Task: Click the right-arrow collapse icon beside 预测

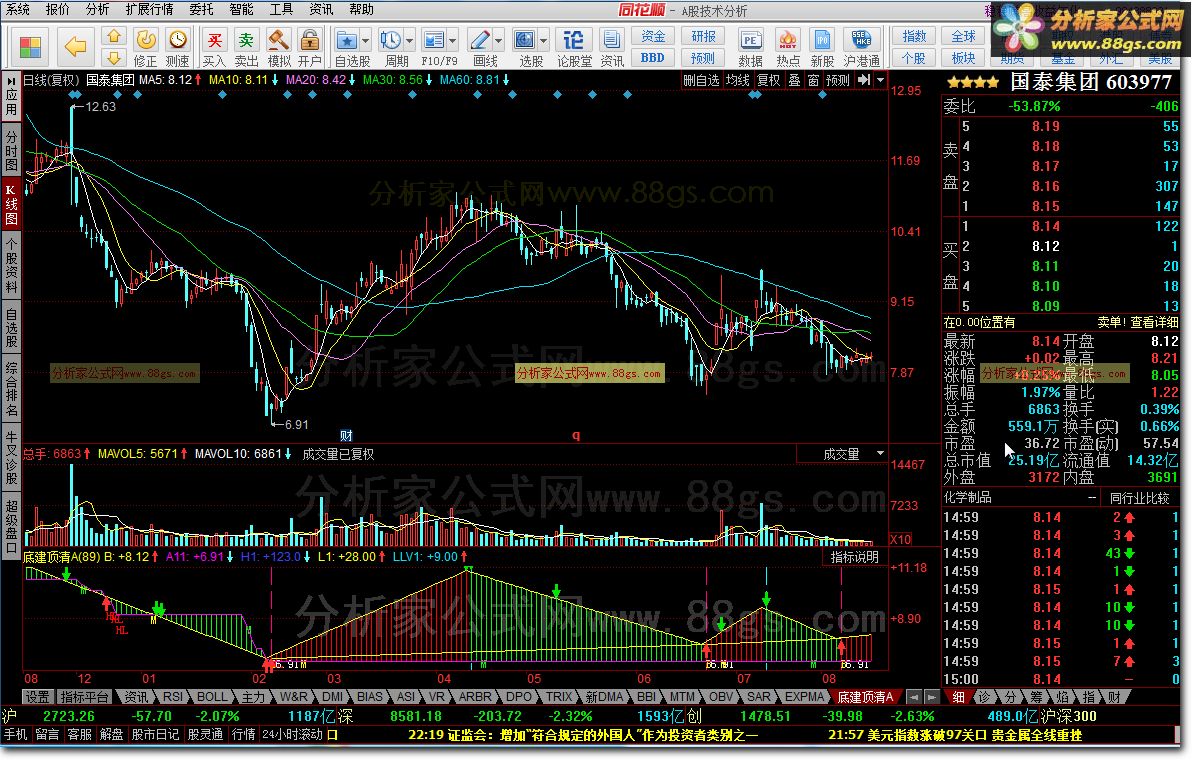Action: [x=864, y=80]
